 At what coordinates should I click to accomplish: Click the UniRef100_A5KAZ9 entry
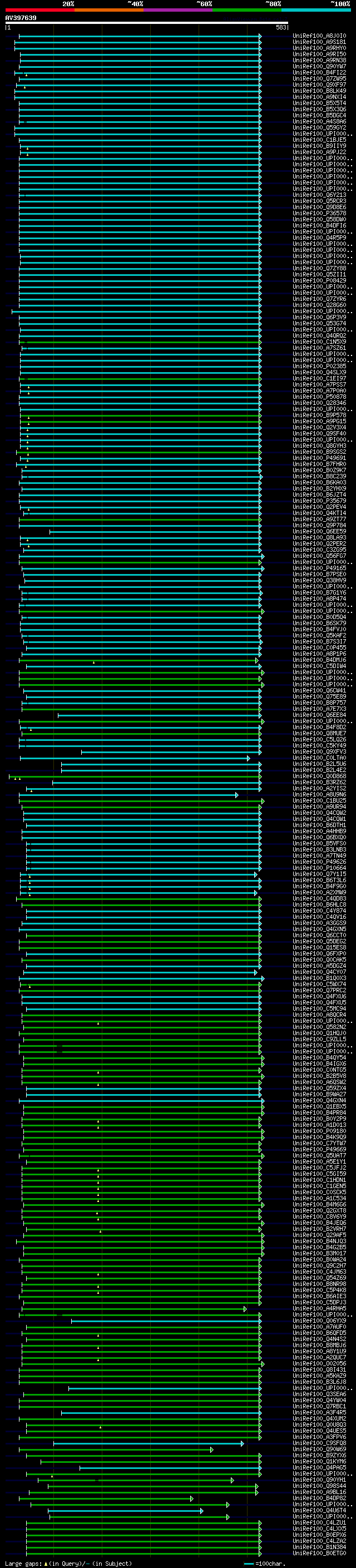tap(319, 1376)
